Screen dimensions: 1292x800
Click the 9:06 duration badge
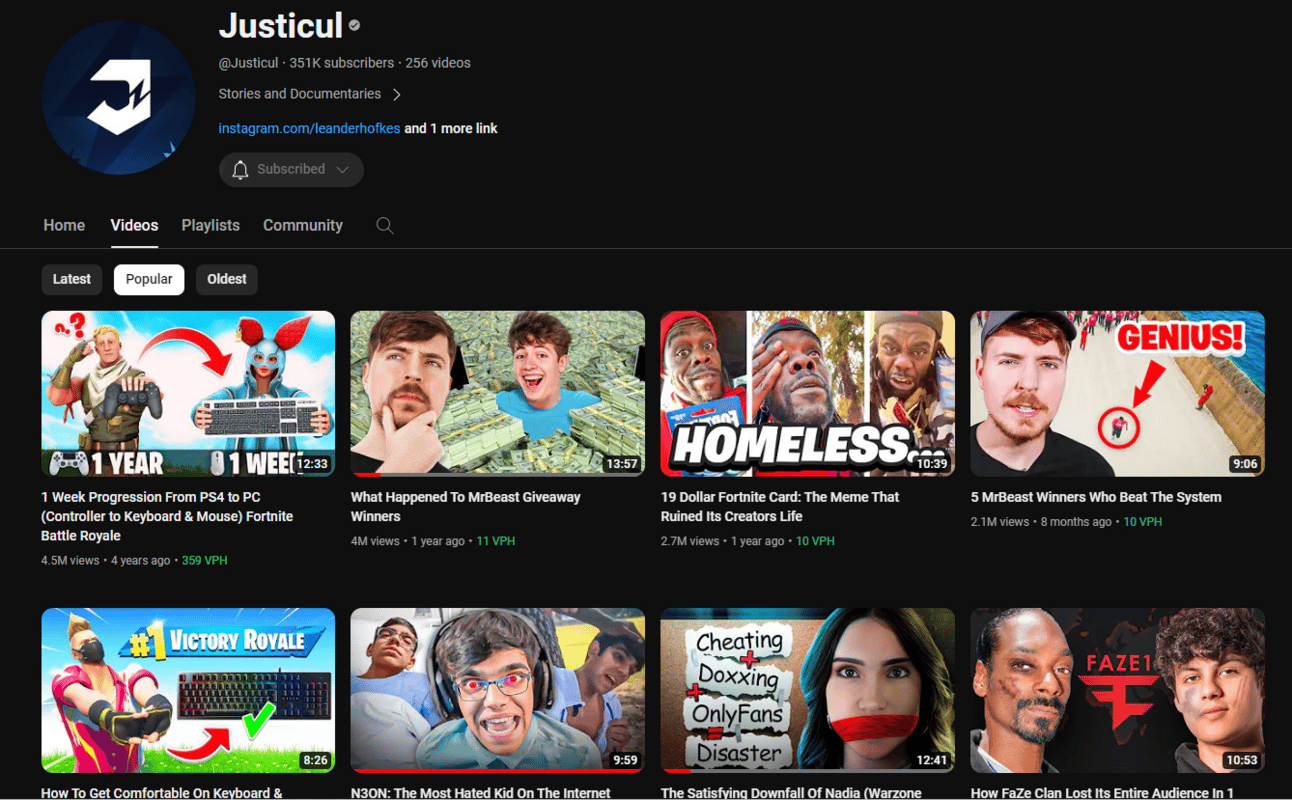click(1245, 463)
